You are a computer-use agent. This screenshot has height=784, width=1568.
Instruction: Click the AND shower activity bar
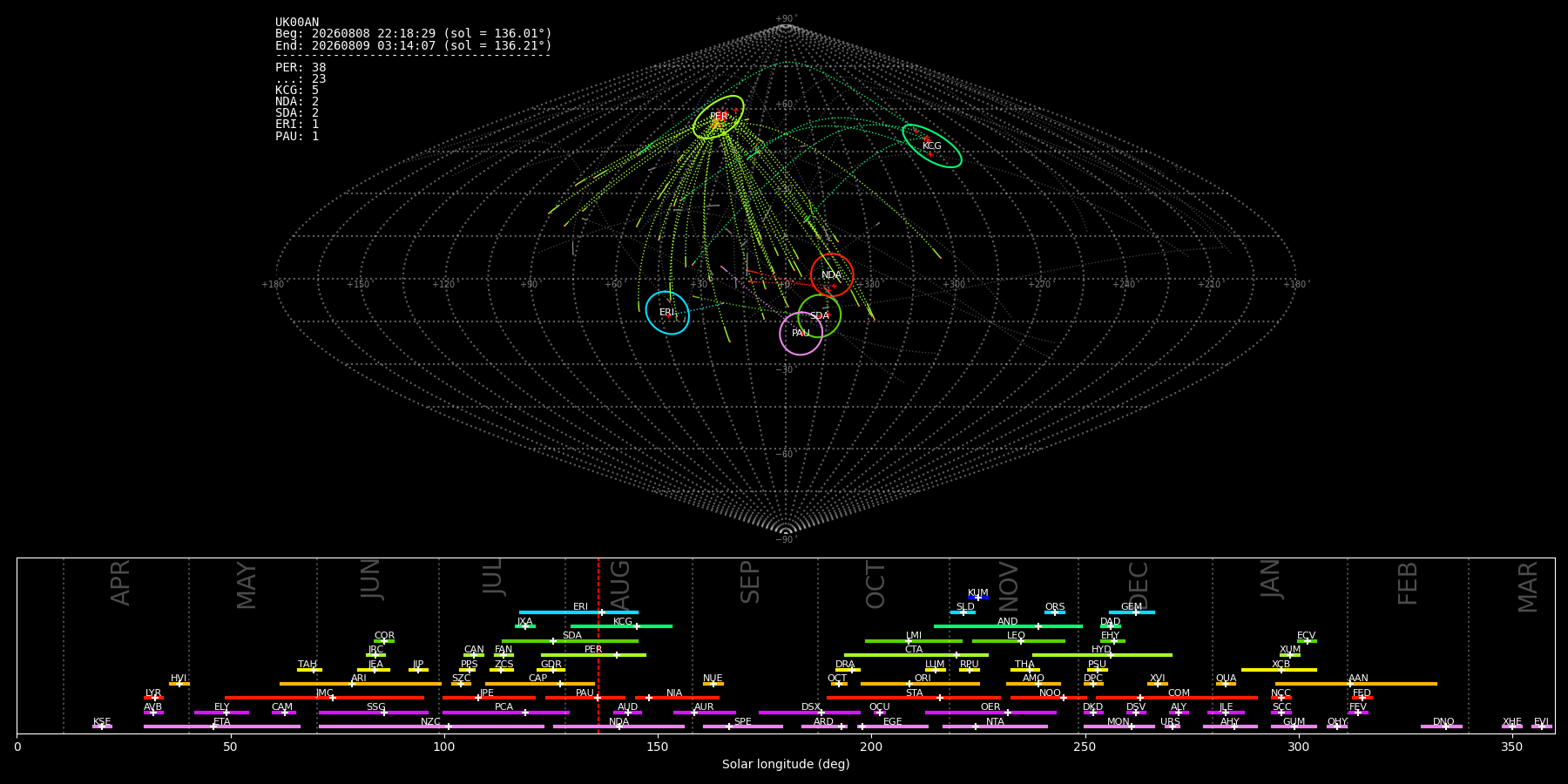tap(1008, 626)
